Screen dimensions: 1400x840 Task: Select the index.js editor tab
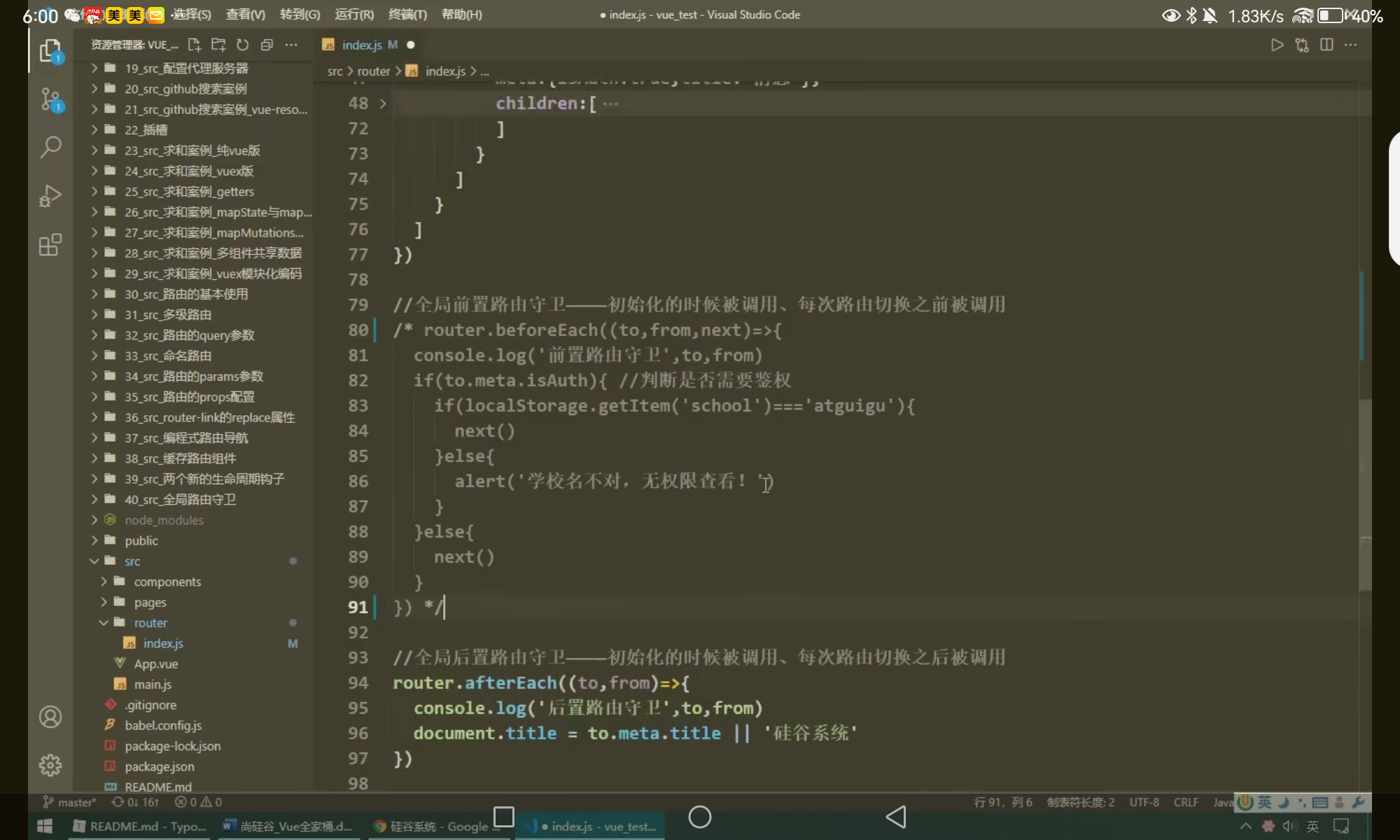361,45
